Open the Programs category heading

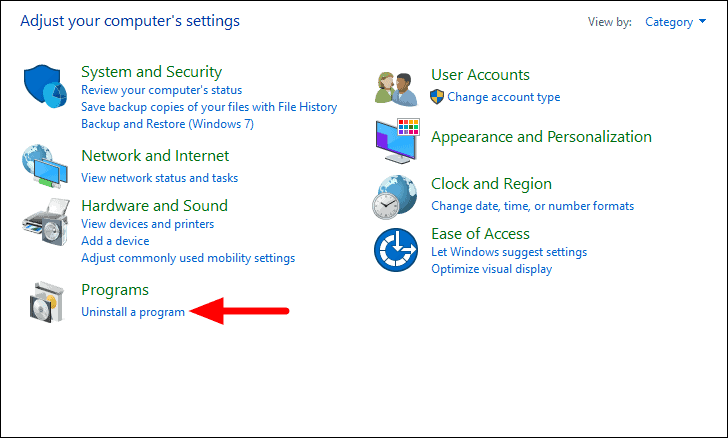point(115,290)
